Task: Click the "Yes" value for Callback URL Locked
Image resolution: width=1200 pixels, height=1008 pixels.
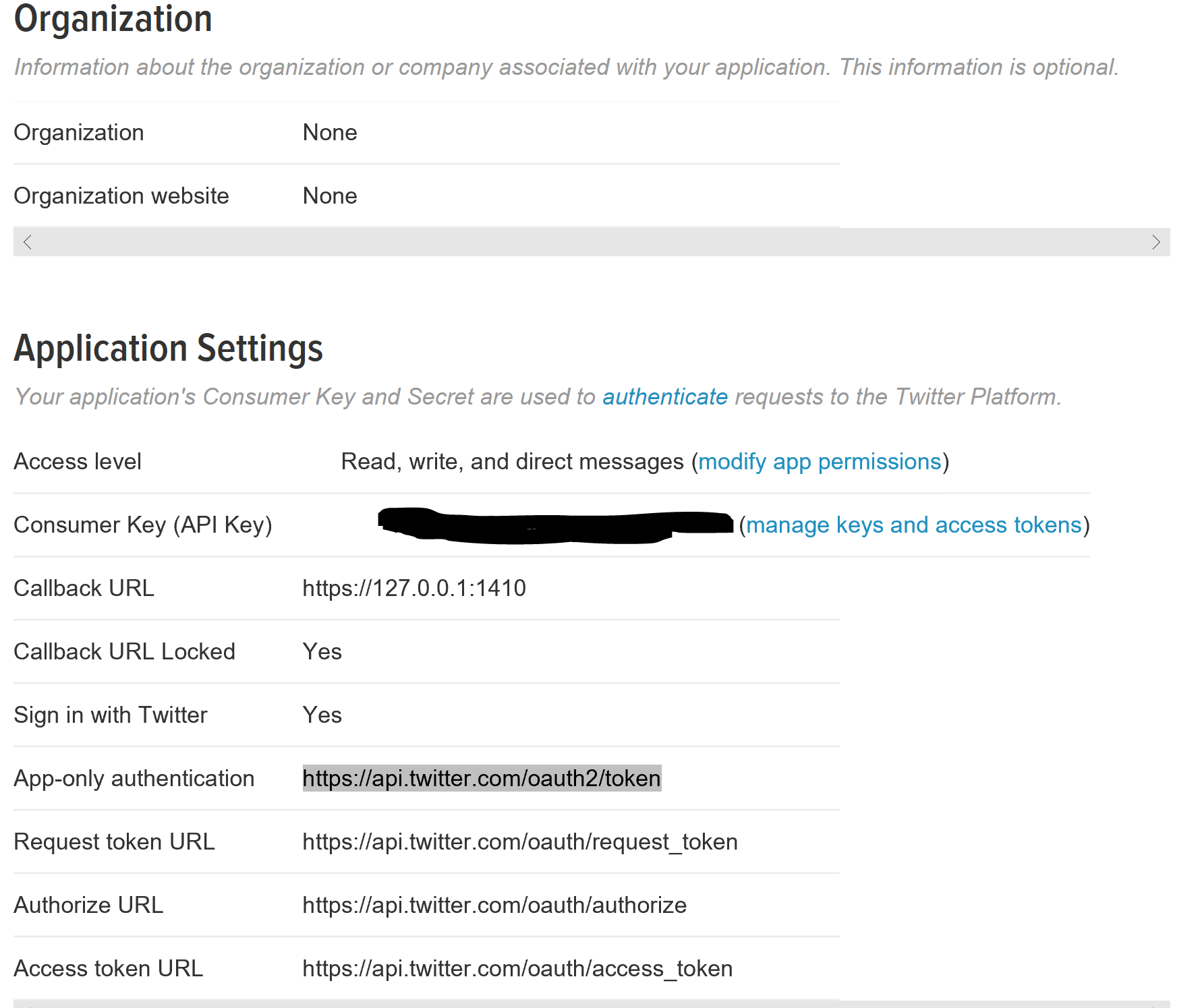Action: (x=322, y=651)
